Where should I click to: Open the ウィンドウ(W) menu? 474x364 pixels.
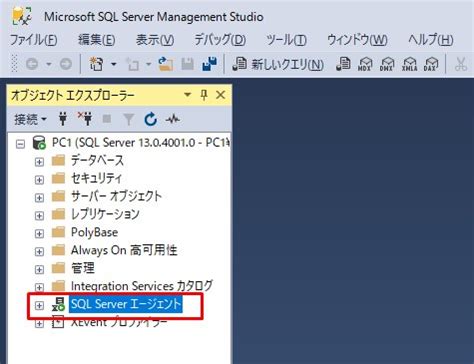point(357,40)
